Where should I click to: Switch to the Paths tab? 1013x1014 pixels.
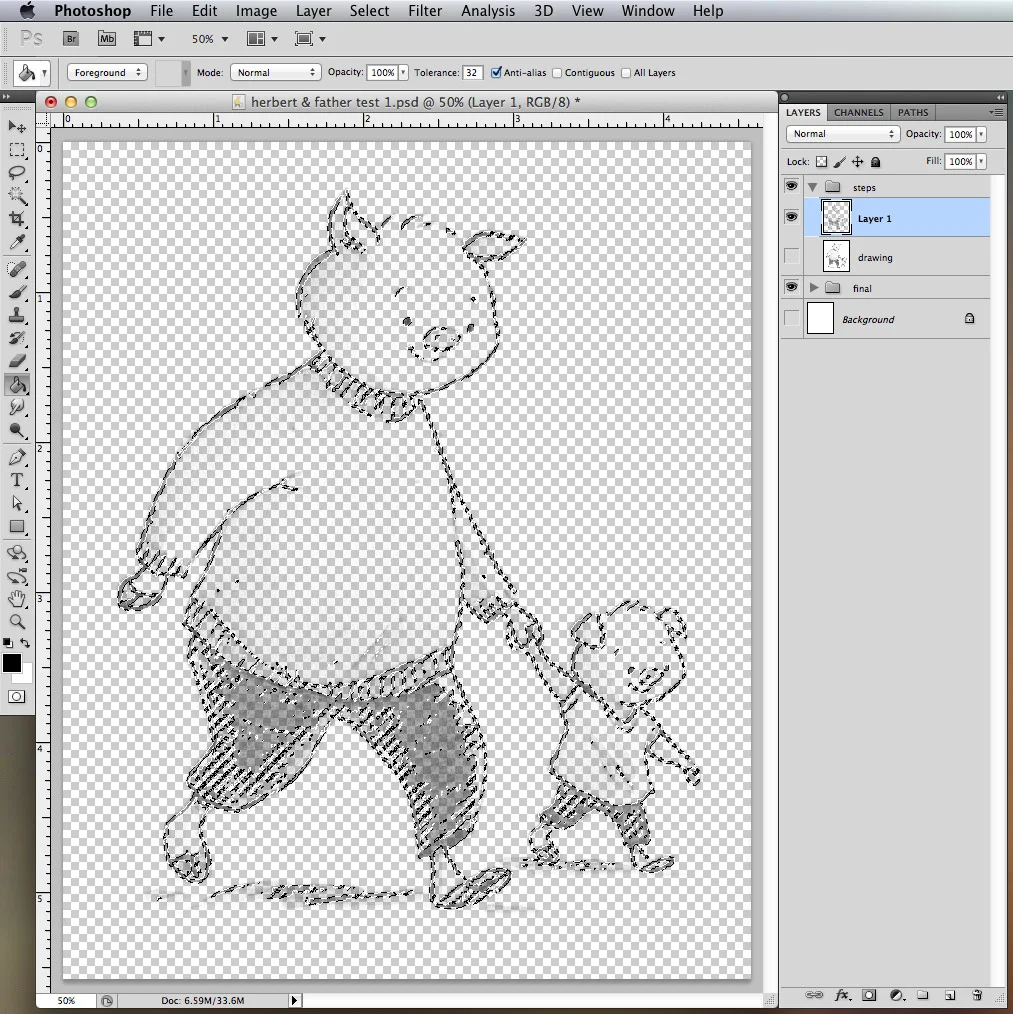pos(913,113)
